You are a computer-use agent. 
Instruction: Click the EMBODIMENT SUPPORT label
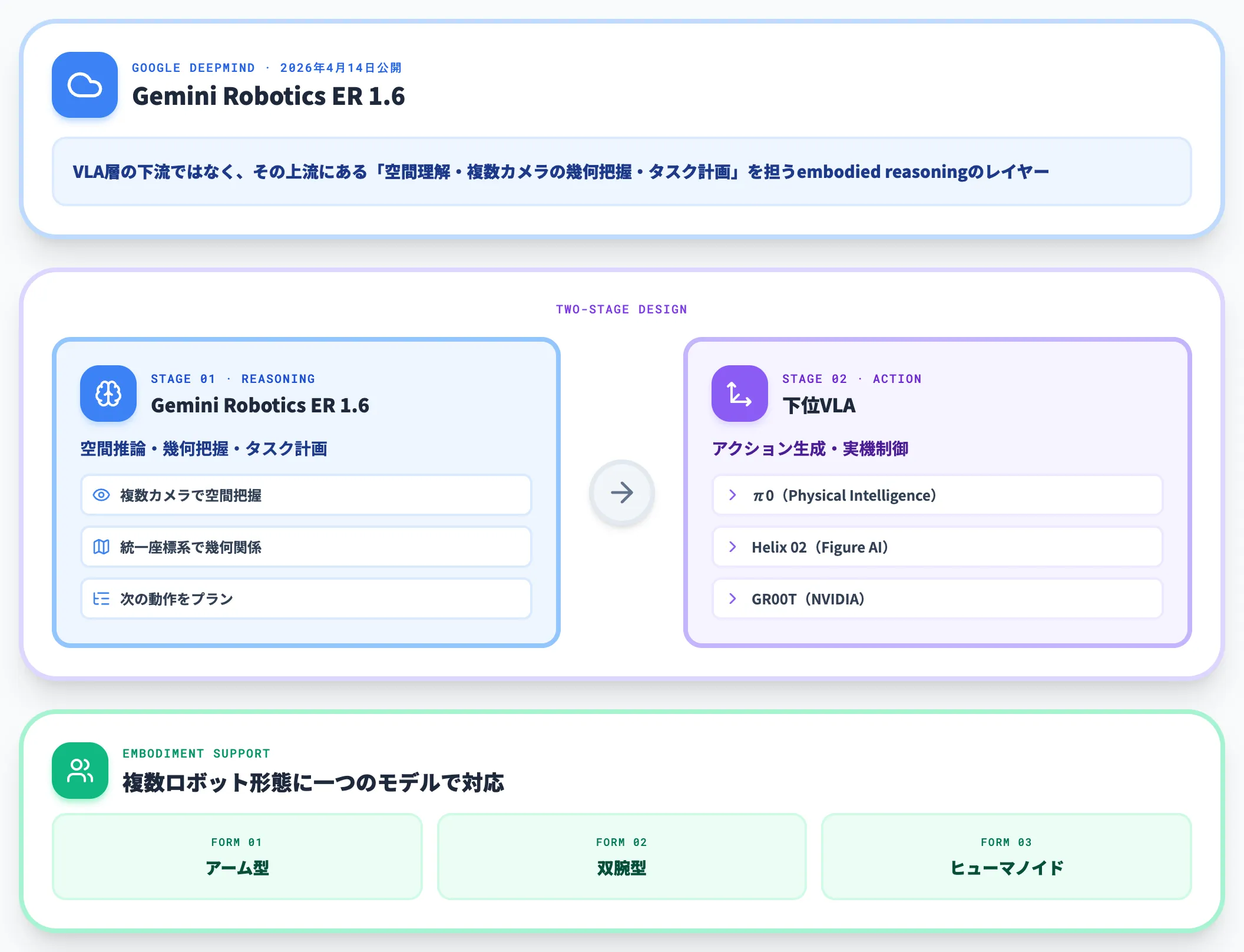(x=196, y=753)
